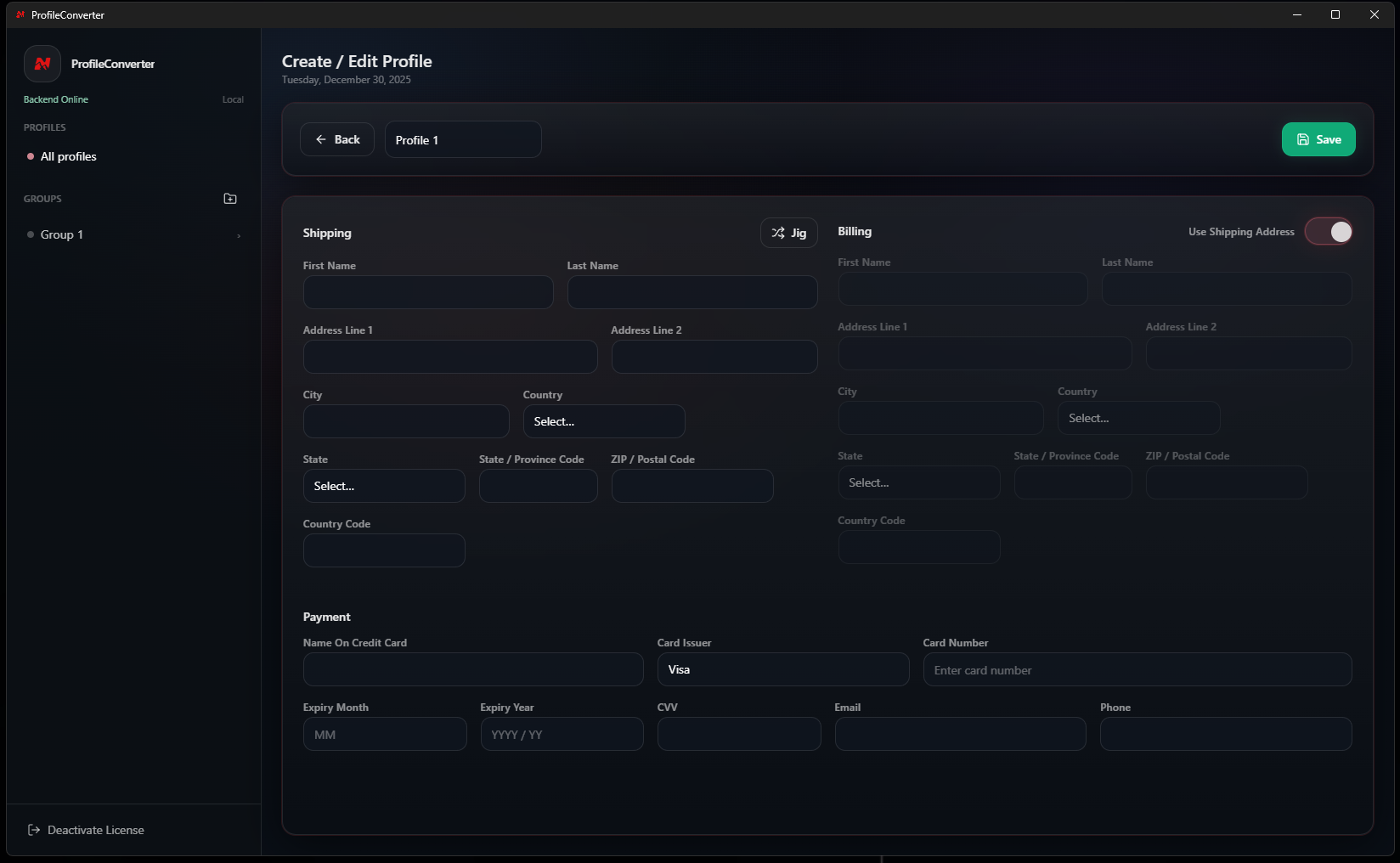Edit the Profile 1 name field
The height and width of the screenshot is (863, 1400).
(463, 139)
